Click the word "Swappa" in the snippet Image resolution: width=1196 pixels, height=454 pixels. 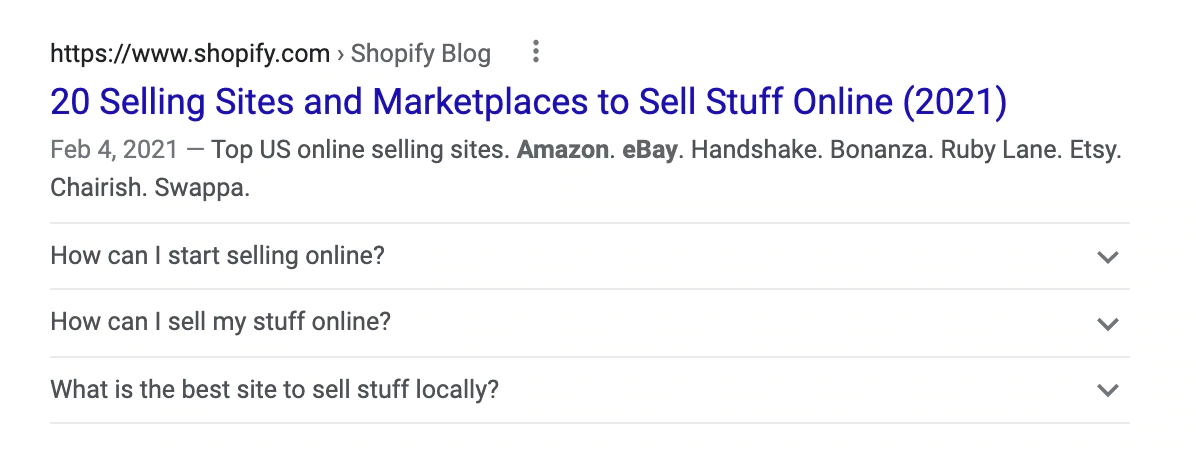pyautogui.click(x=201, y=188)
